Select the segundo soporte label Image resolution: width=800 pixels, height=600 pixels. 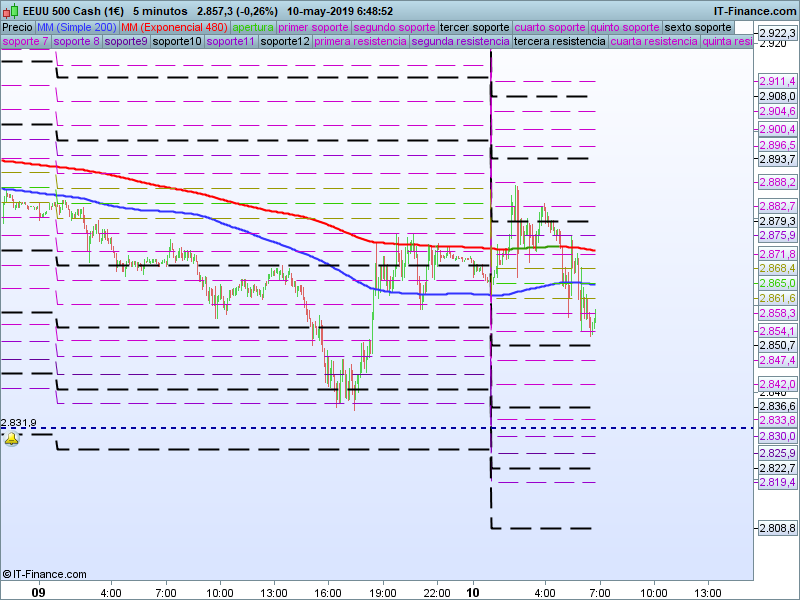pyautogui.click(x=394, y=28)
